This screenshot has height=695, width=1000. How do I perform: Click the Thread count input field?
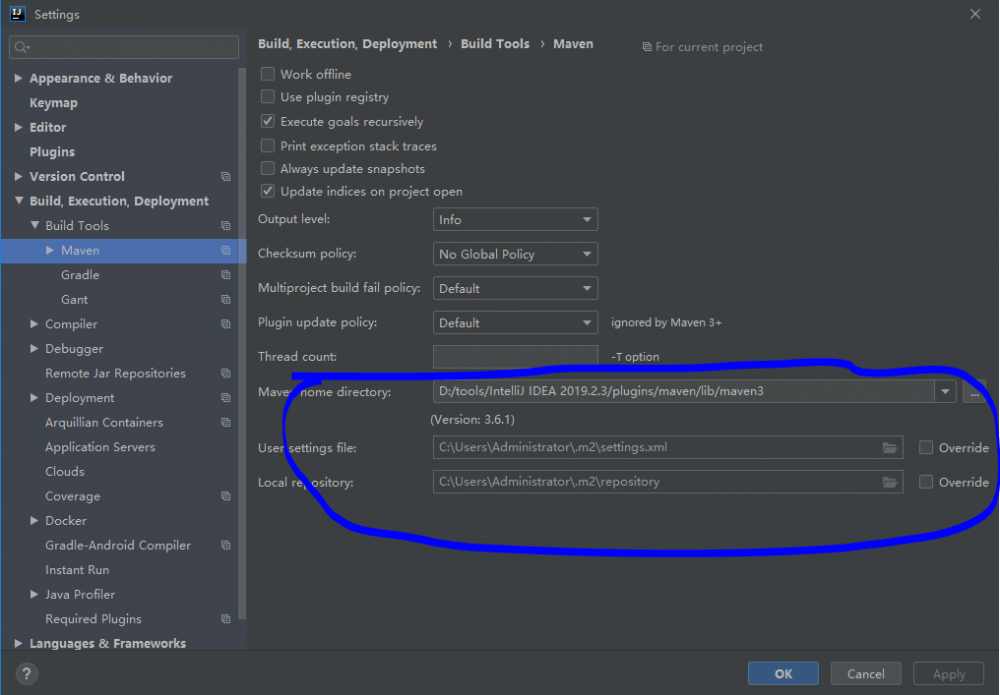tap(515, 357)
